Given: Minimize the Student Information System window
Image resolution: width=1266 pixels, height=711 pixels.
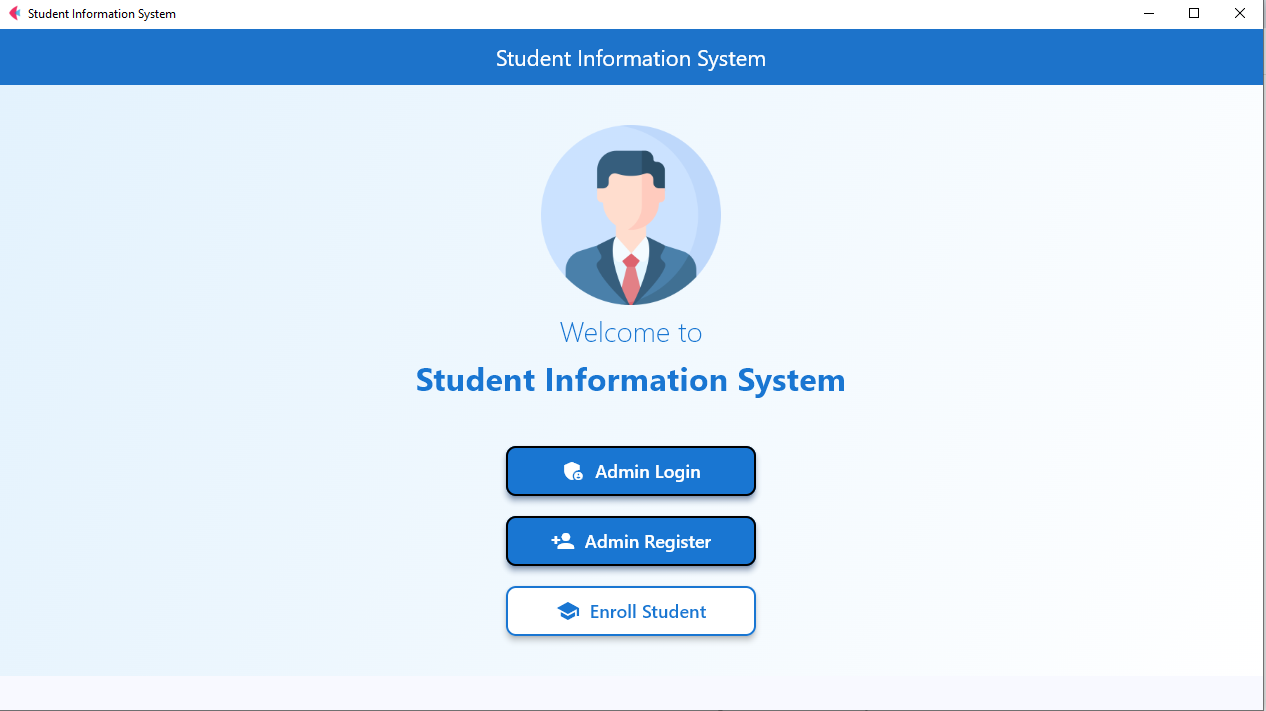Looking at the screenshot, I should [1149, 14].
